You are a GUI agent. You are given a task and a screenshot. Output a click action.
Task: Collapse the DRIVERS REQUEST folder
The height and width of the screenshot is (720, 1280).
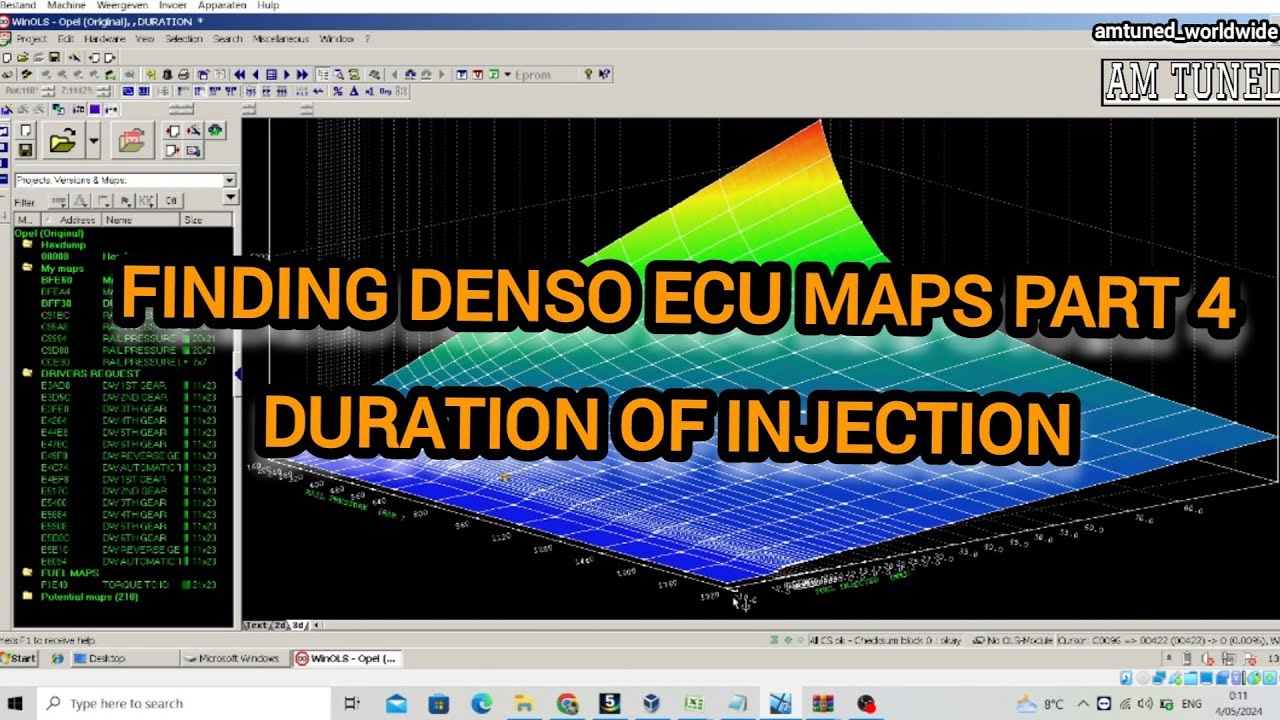pyautogui.click(x=28, y=373)
